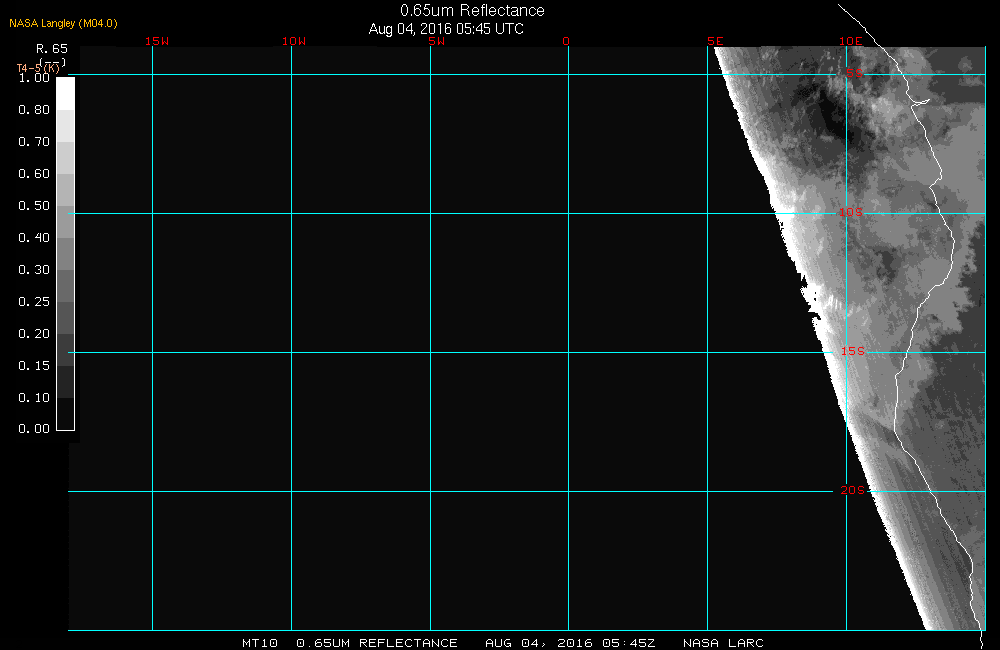Click the 10E longitude label
The image size is (1000, 650).
point(850,41)
